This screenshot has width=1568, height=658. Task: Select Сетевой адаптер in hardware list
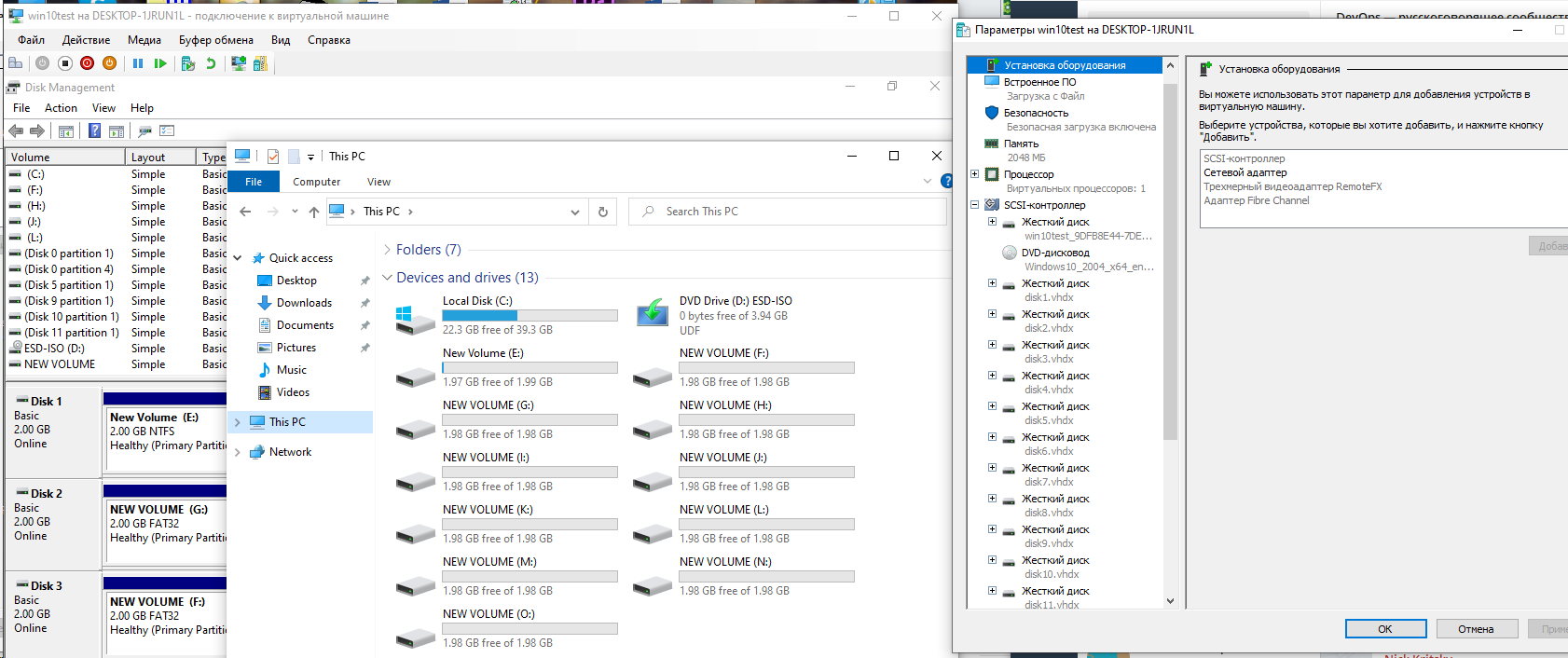[1245, 172]
